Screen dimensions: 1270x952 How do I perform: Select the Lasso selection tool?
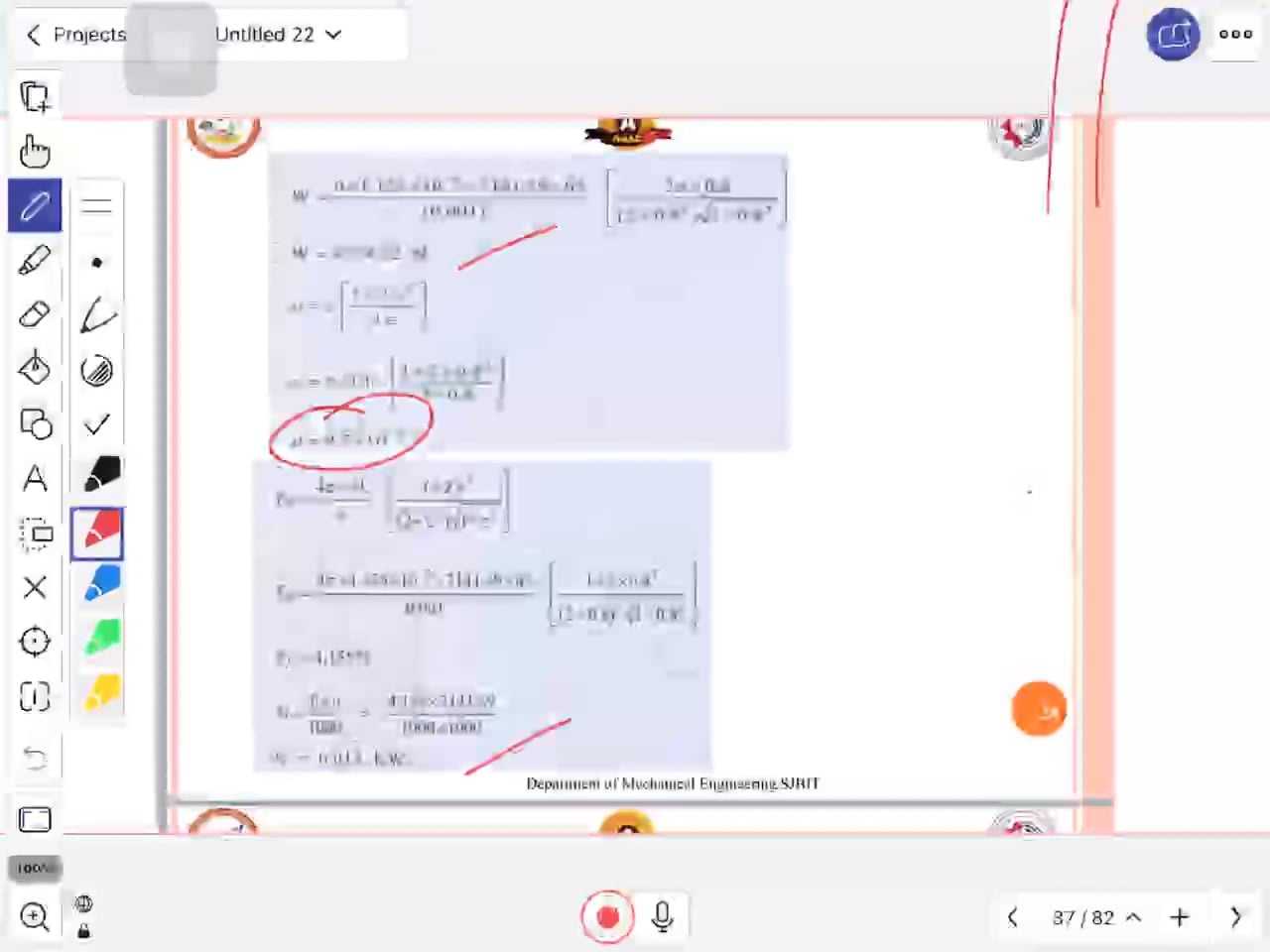pos(35,533)
